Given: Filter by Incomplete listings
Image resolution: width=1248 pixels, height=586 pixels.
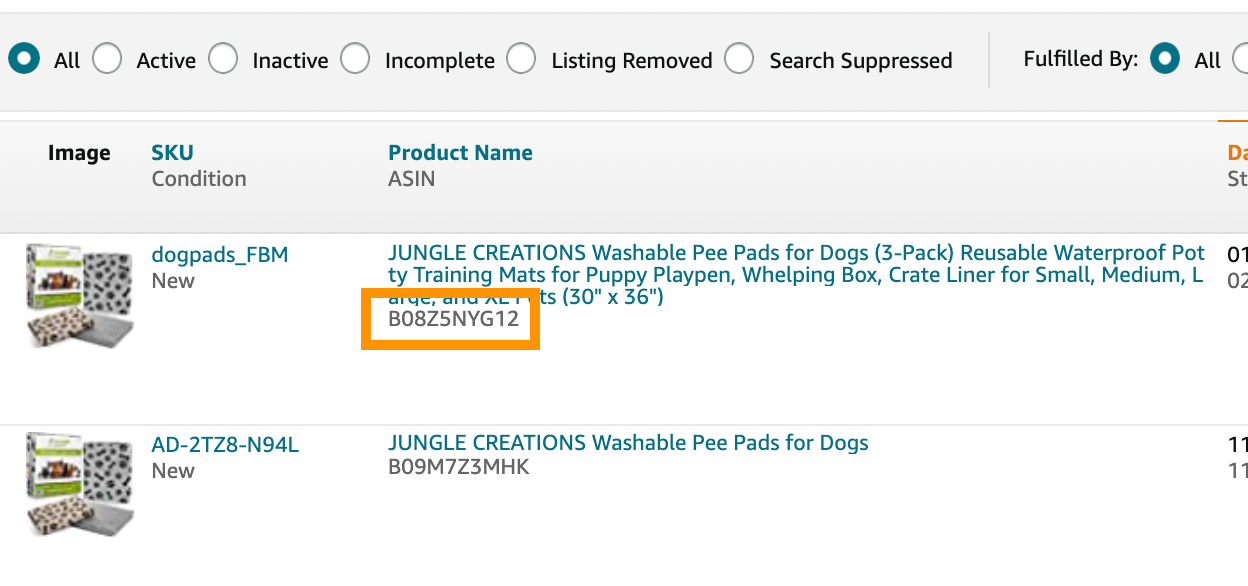Looking at the screenshot, I should (x=355, y=59).
